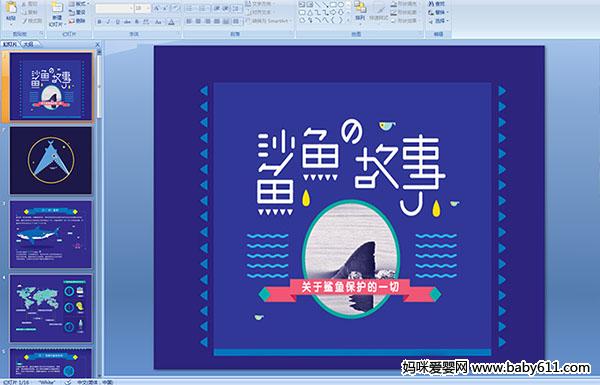Align paragraph text to the left

pyautogui.click(x=189, y=21)
